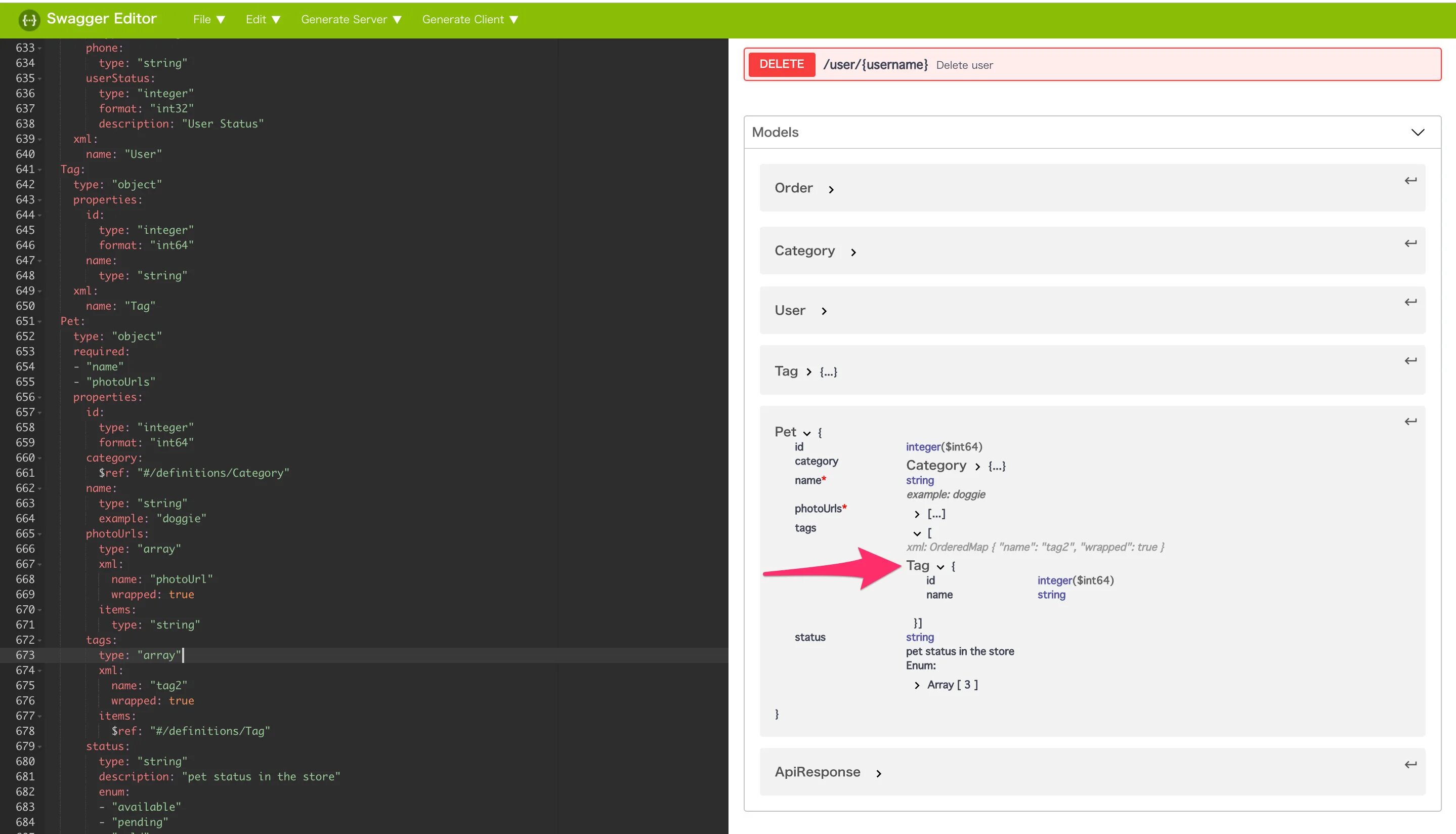Expand the photoUrls array in Pet model
1456x834 pixels.
917,514
